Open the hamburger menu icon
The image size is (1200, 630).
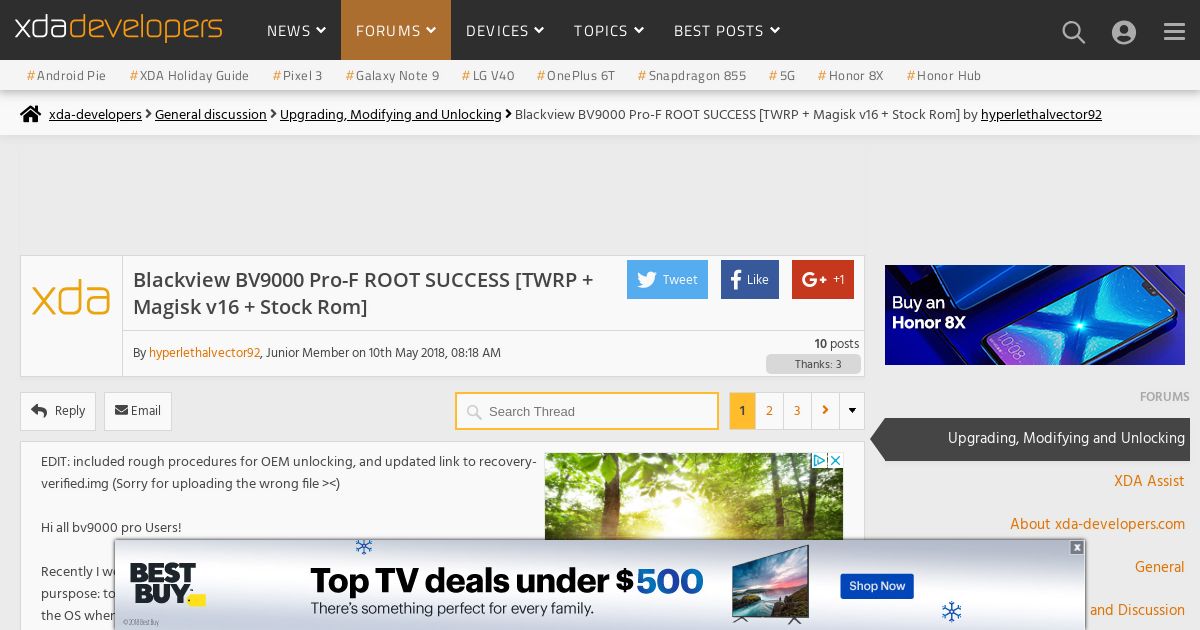pos(1174,32)
